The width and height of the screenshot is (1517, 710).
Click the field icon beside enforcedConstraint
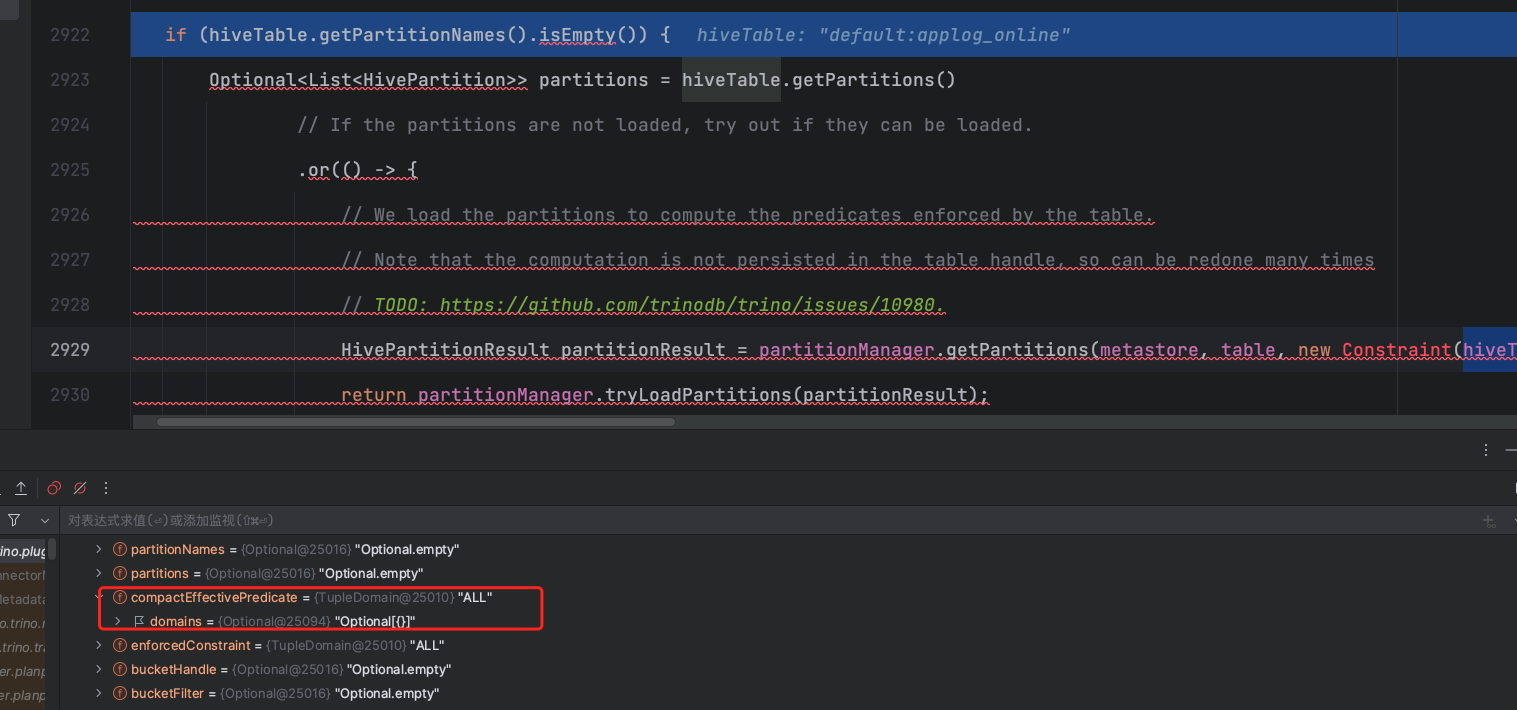point(119,645)
